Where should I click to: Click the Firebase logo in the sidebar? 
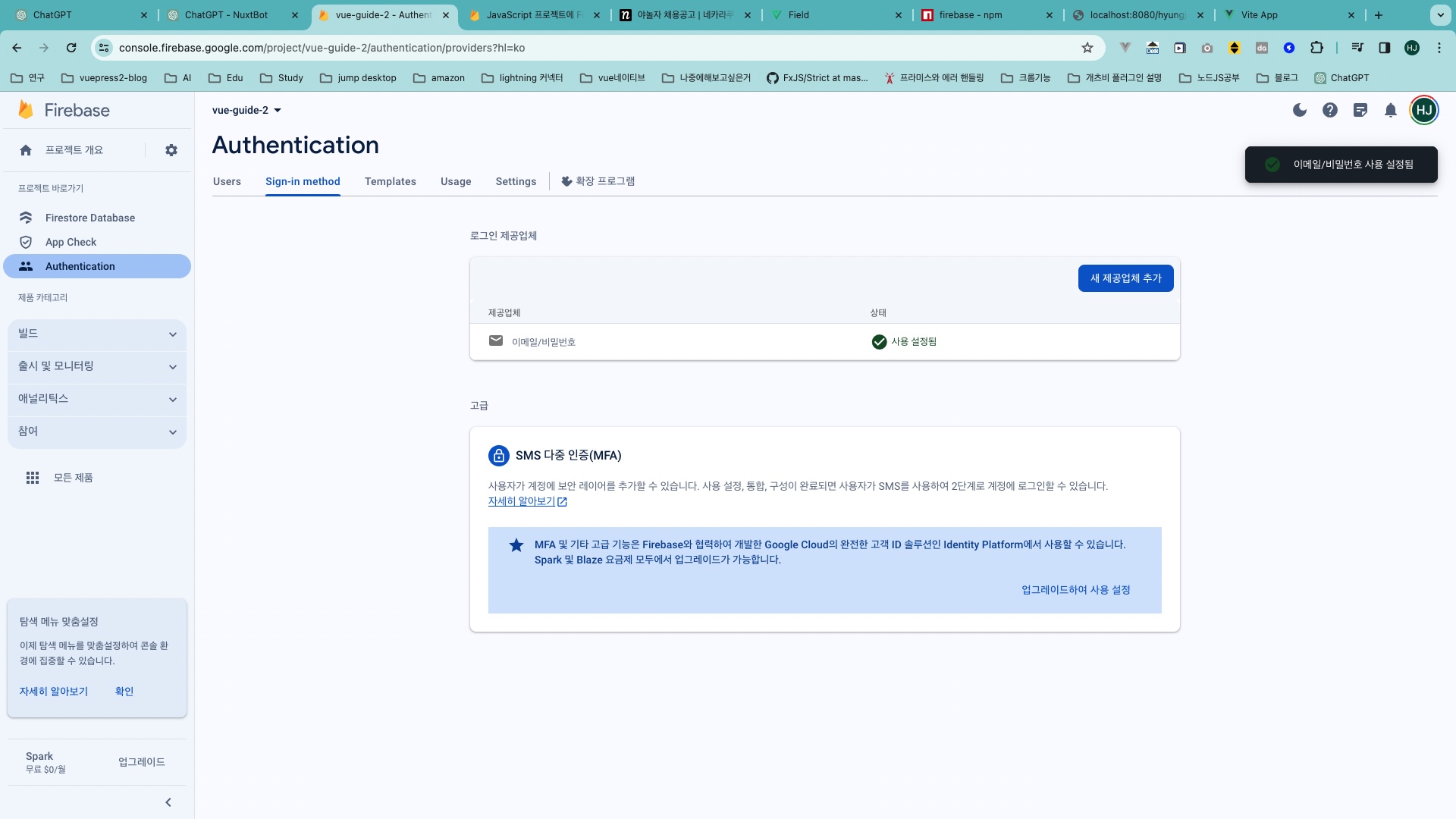64,110
